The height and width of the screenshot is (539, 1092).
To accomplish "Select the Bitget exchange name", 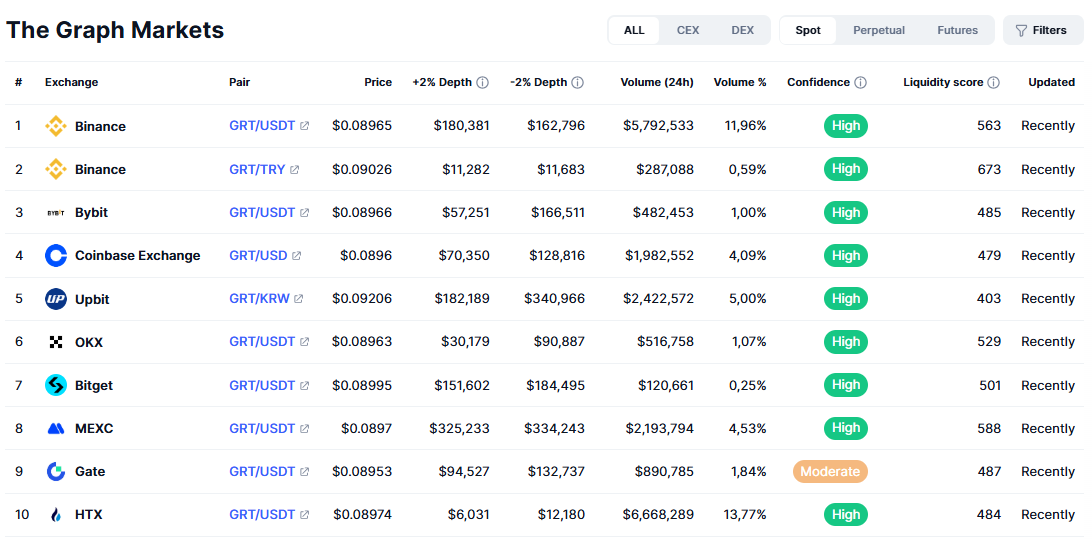I will (94, 385).
